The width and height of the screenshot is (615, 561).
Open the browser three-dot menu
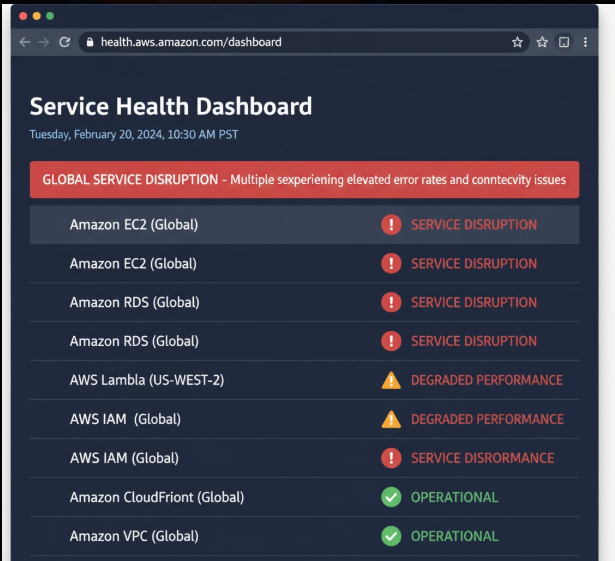click(585, 42)
